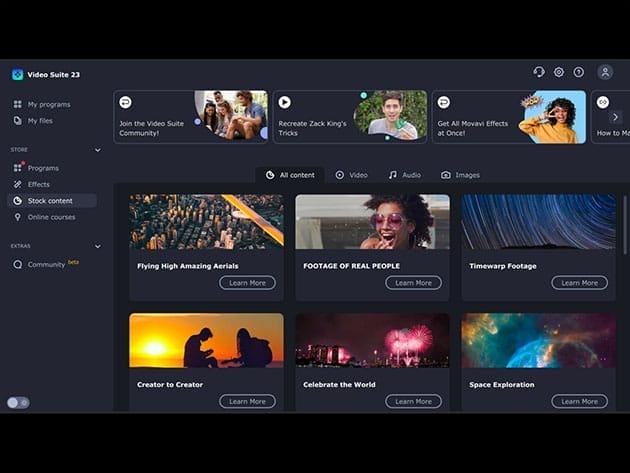
Task: Open My files from the sidebar
Action: [x=40, y=120]
